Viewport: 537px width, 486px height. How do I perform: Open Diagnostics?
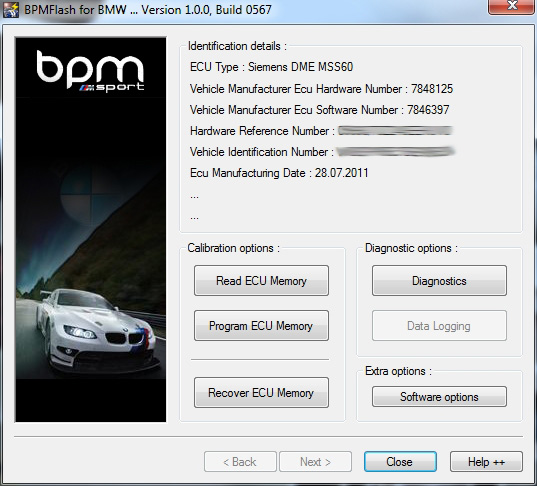click(x=439, y=281)
